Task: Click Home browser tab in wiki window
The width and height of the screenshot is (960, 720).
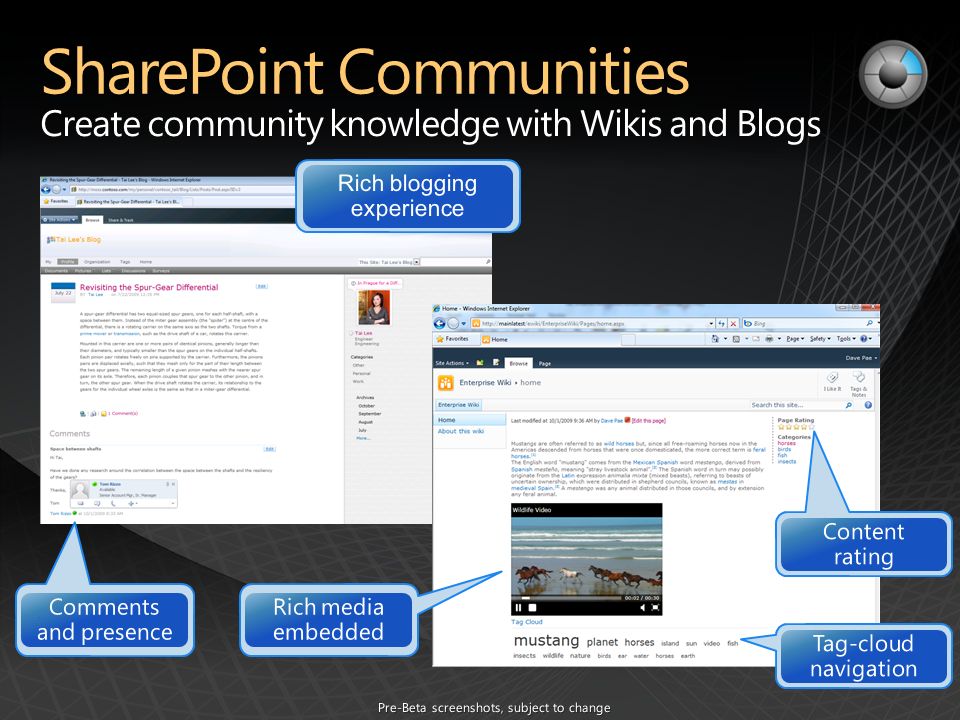Action: [495, 339]
